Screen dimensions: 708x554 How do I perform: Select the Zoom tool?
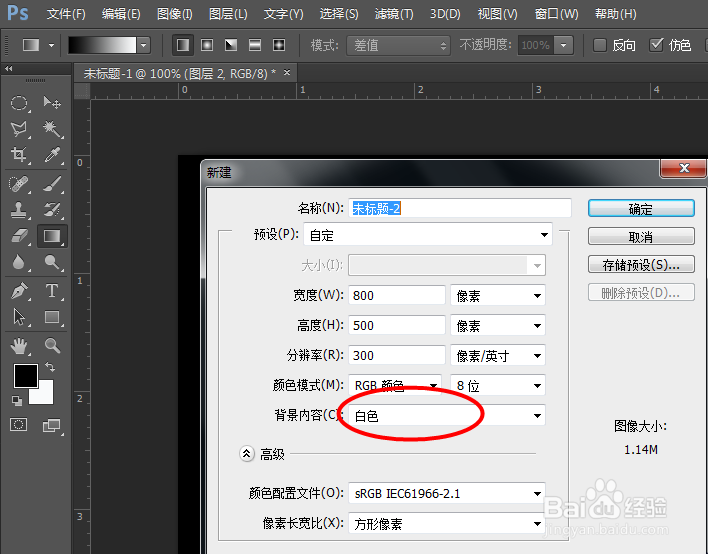pos(52,346)
